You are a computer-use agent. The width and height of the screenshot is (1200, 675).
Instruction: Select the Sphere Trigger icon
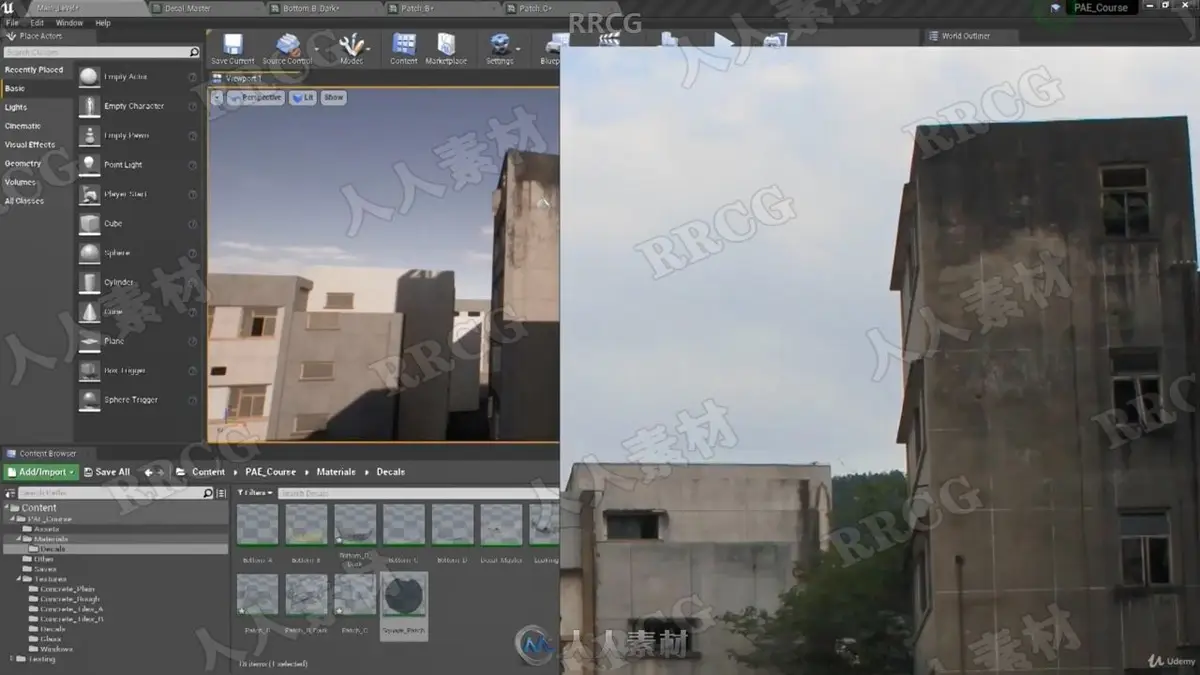coord(89,400)
